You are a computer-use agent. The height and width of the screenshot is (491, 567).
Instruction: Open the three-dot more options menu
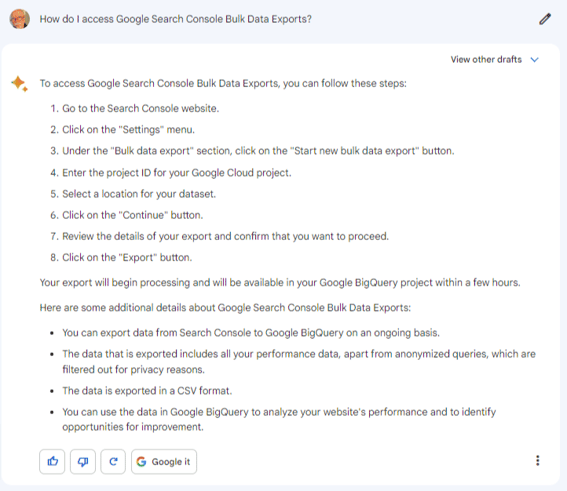(x=538, y=460)
